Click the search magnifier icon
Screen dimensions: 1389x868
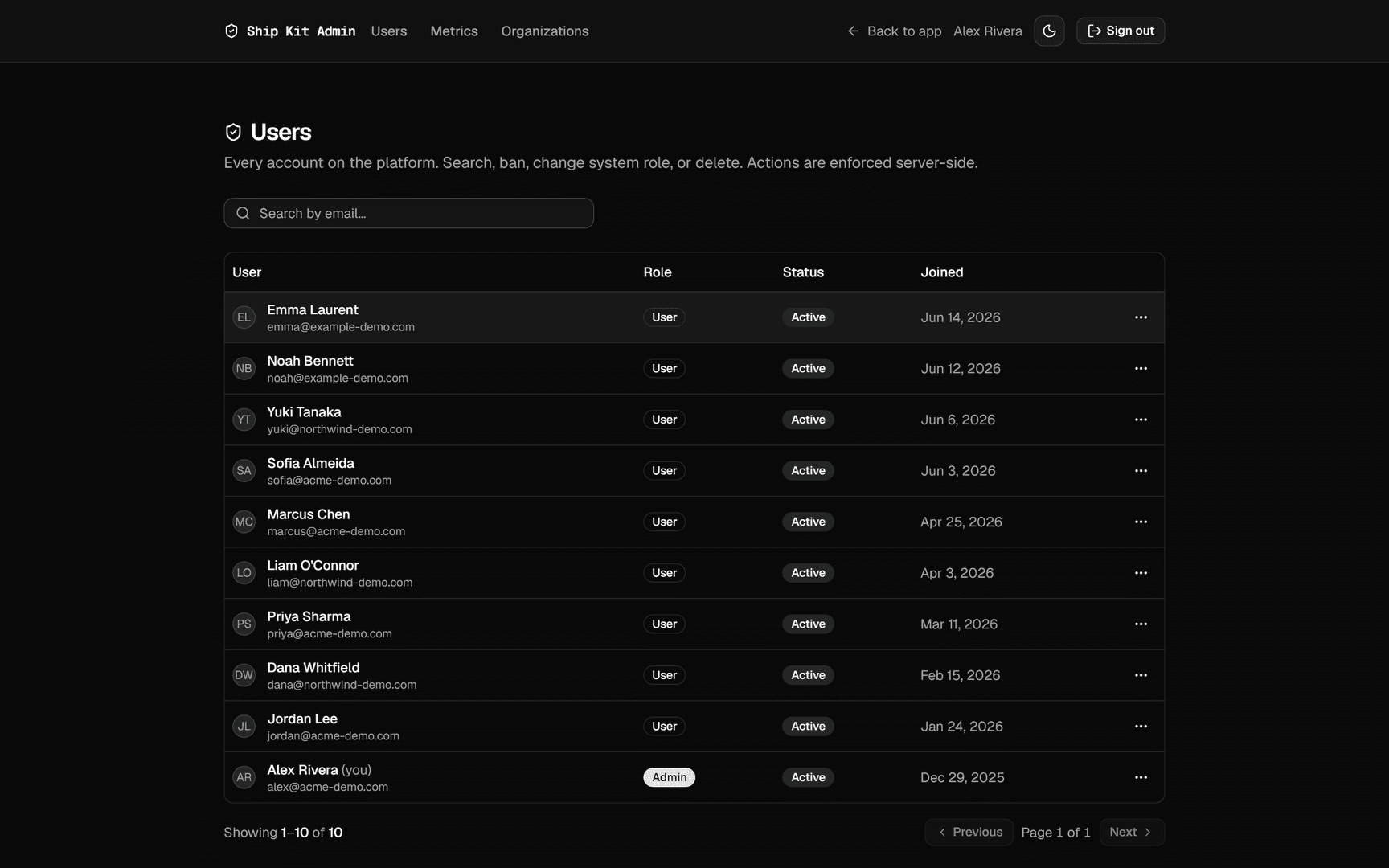point(243,213)
